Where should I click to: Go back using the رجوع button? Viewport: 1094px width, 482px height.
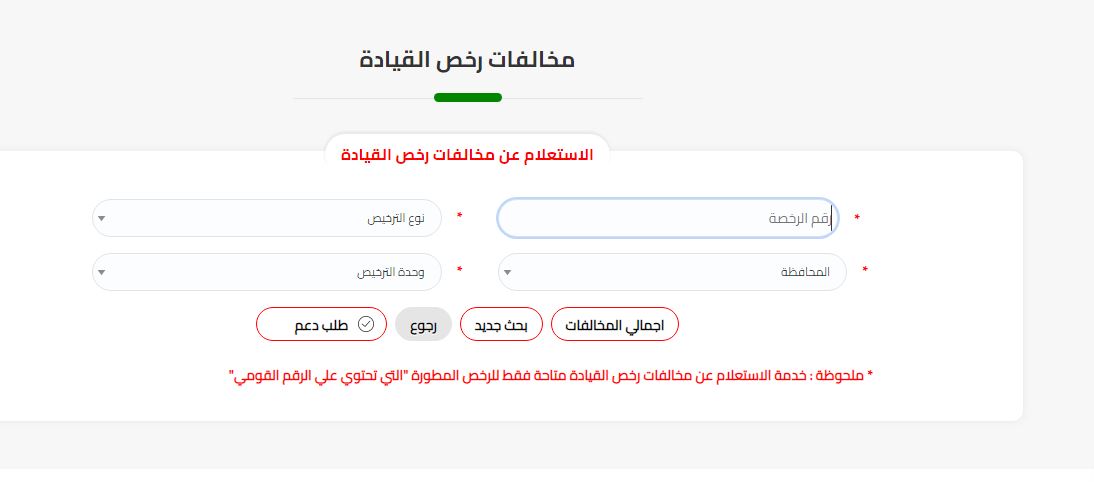tap(424, 324)
